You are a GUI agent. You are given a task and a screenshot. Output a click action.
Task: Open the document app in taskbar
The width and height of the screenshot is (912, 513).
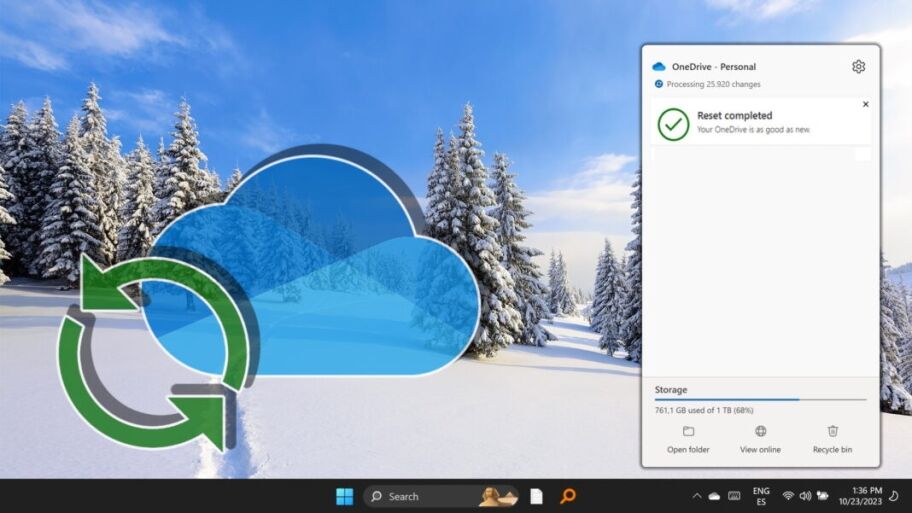pyautogui.click(x=536, y=496)
